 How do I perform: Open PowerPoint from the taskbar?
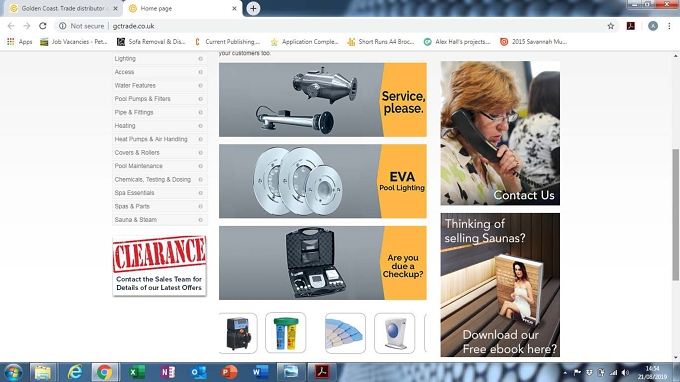pos(229,372)
